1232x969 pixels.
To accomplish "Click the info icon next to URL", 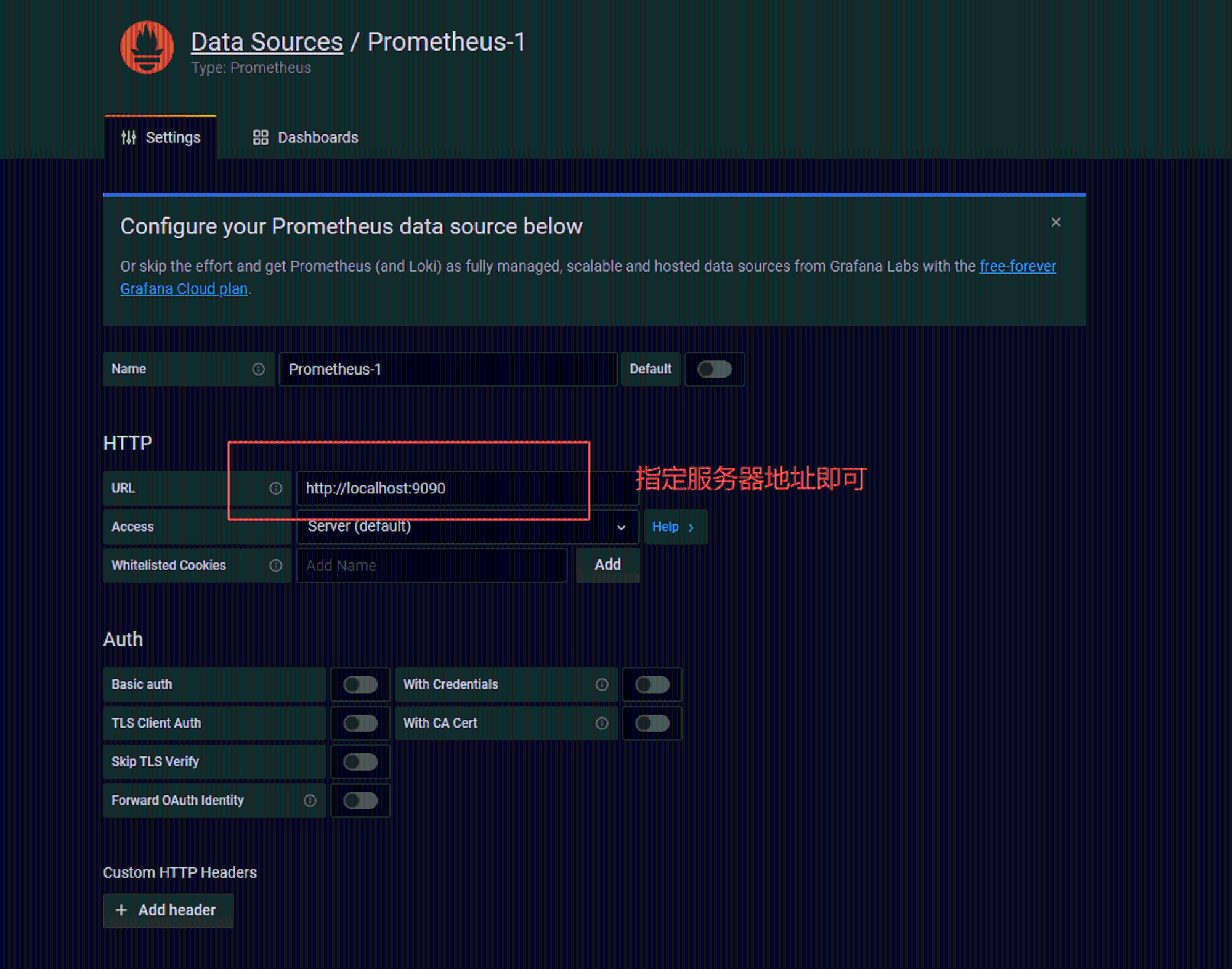I will 276,489.
